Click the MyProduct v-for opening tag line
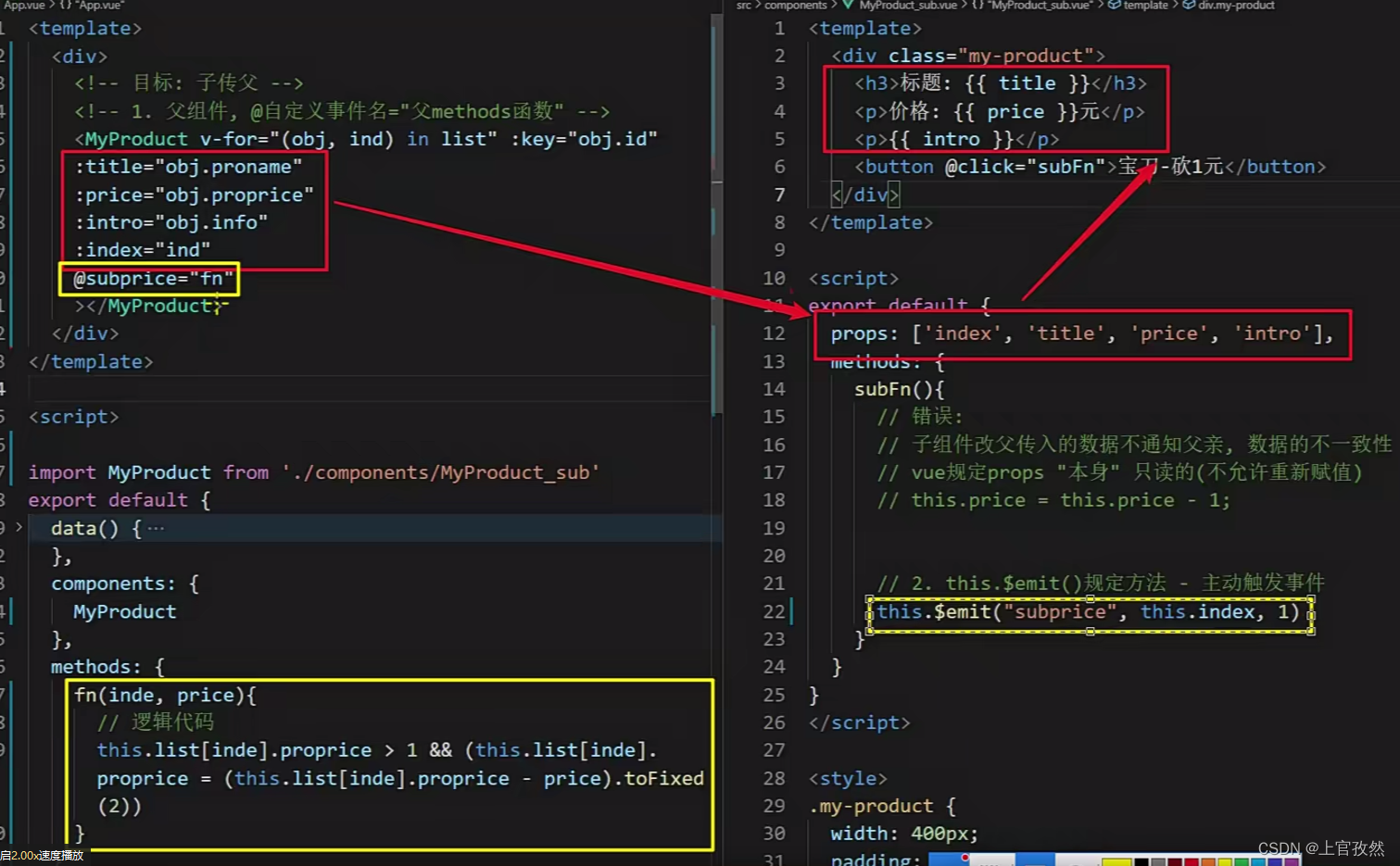 click(x=366, y=139)
